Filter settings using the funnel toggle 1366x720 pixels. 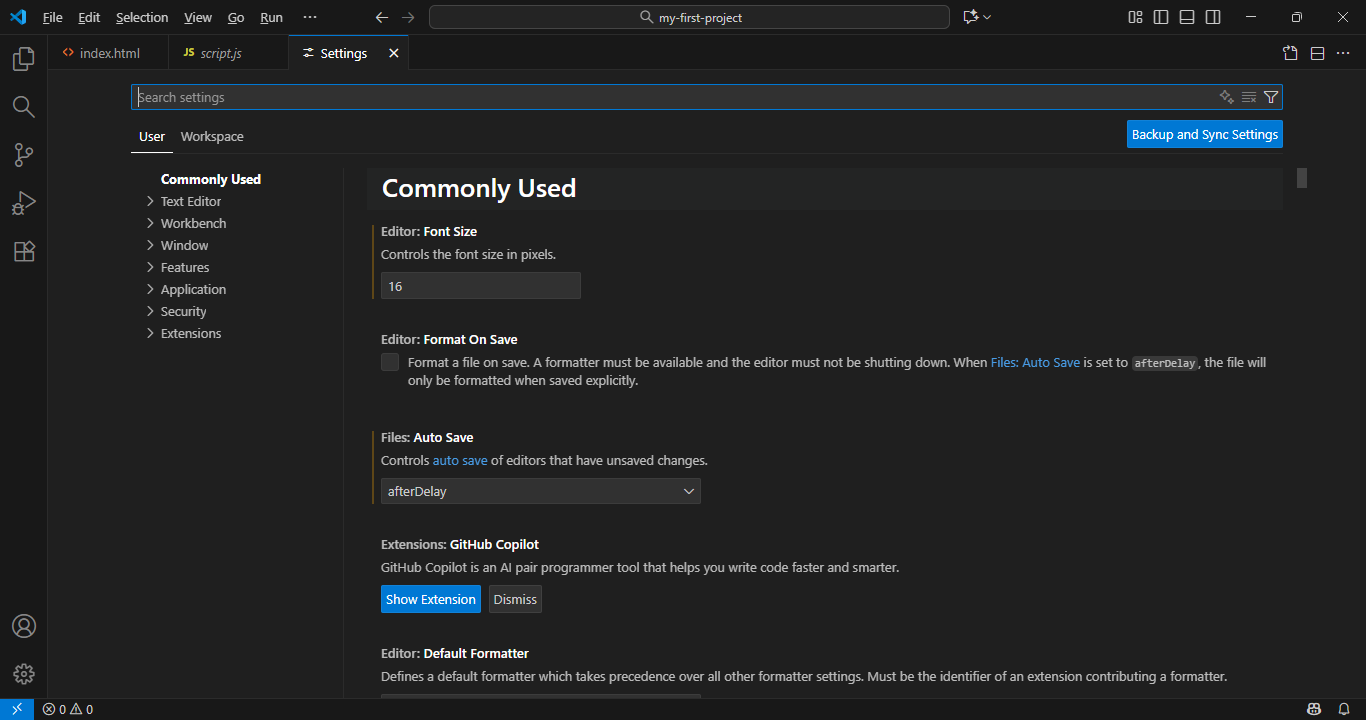[1271, 96]
